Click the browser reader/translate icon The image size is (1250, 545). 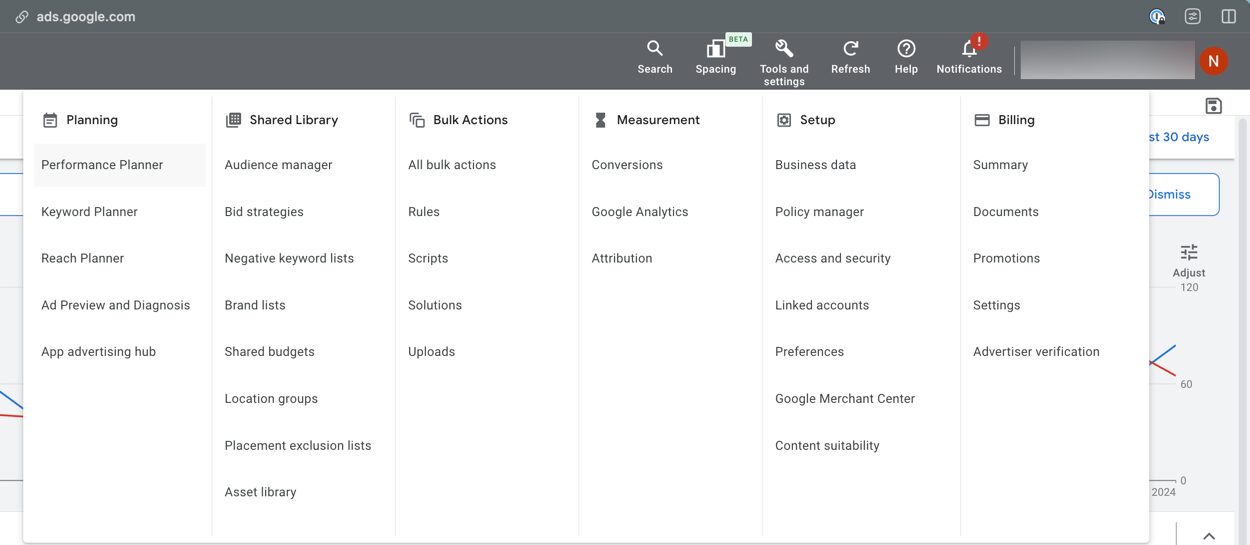point(1193,17)
